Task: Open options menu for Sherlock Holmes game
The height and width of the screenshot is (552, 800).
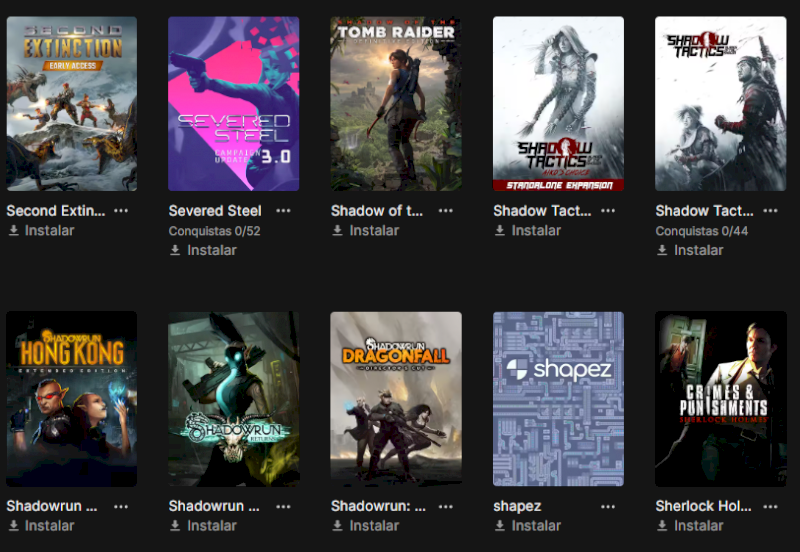Action: [770, 507]
